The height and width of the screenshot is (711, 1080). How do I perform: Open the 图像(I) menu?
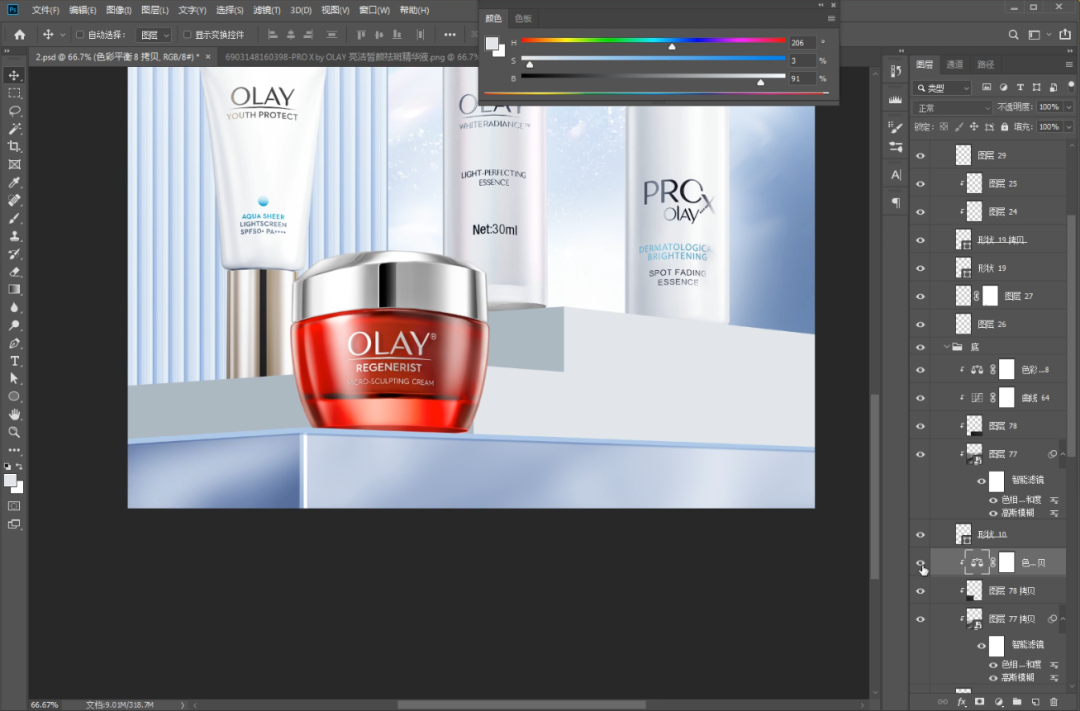click(119, 10)
